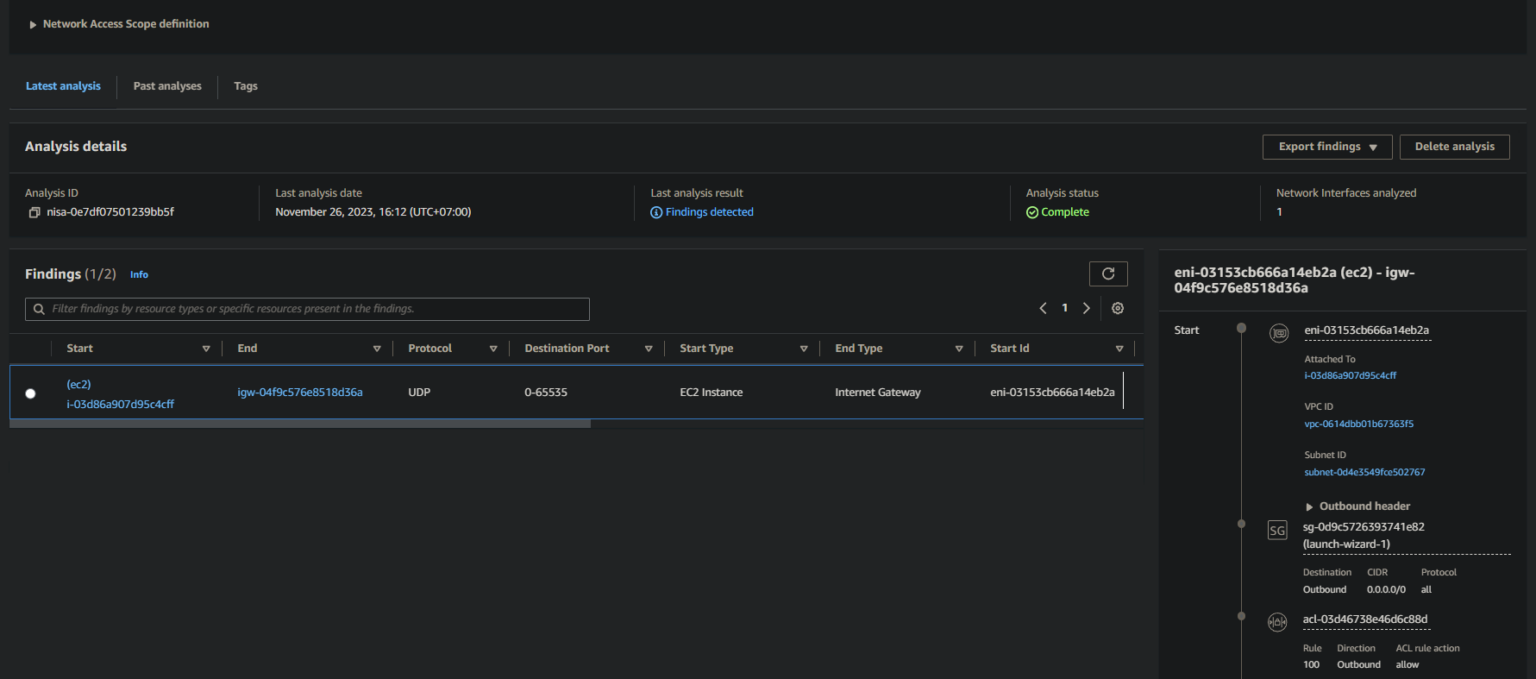Click the horizontal scrollbar under findings table
This screenshot has width=1536, height=679.
[300, 424]
